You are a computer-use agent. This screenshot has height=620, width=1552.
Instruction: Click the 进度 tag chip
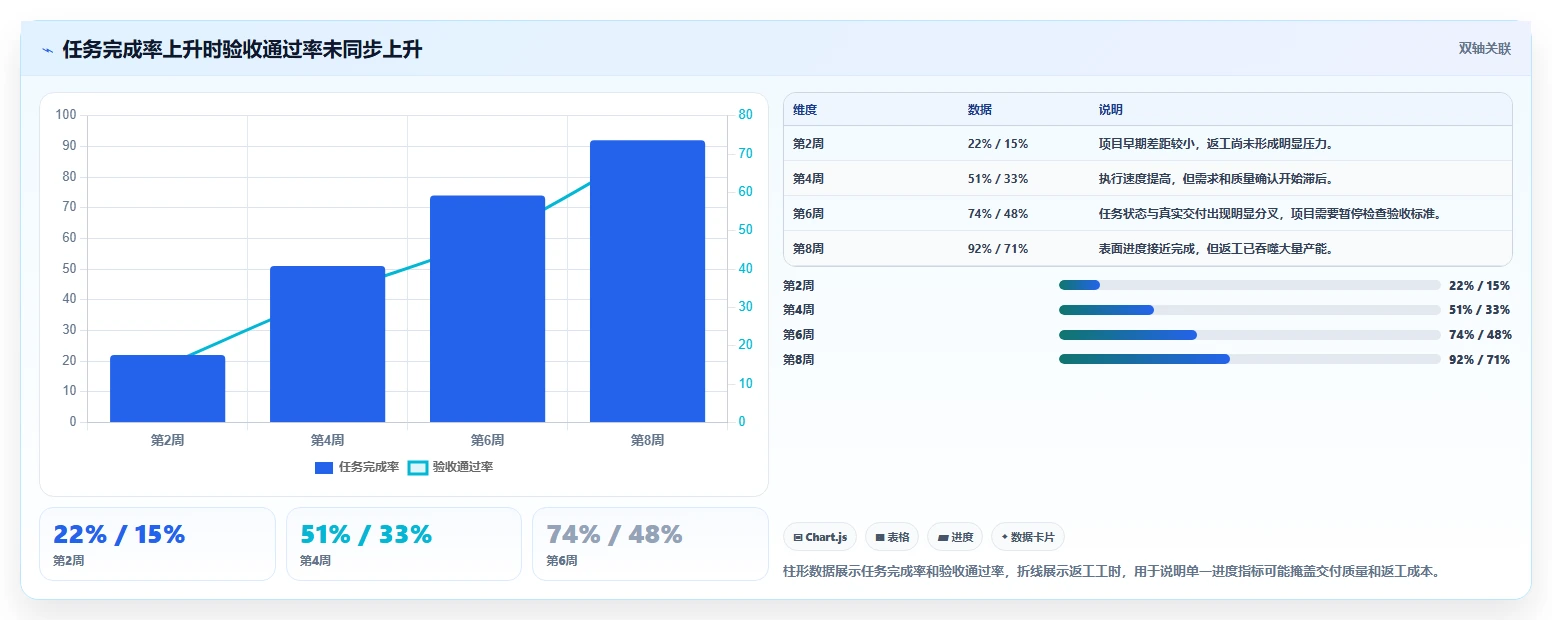955,537
